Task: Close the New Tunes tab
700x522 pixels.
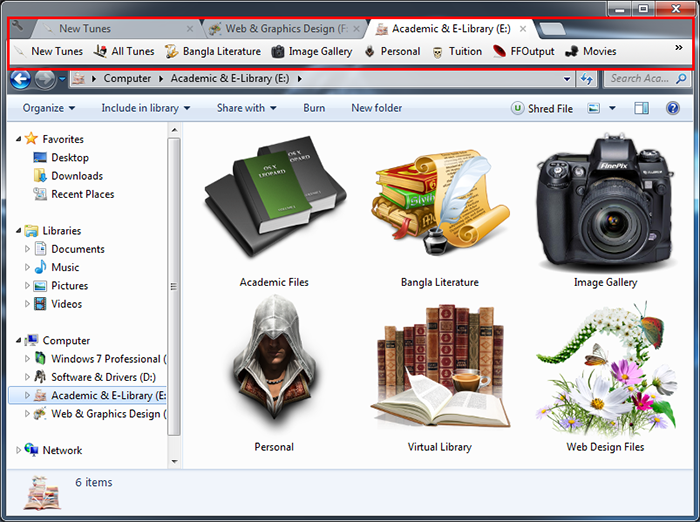Action: [x=190, y=29]
